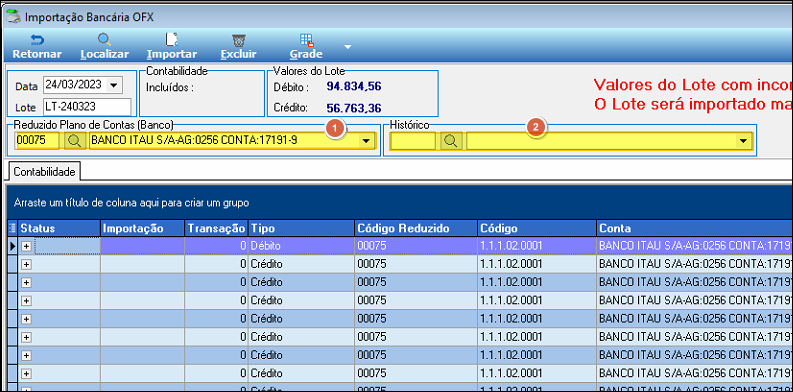The image size is (793, 392).
Task: Open the toolbar overflow arrow next to Grade
Action: click(x=347, y=47)
